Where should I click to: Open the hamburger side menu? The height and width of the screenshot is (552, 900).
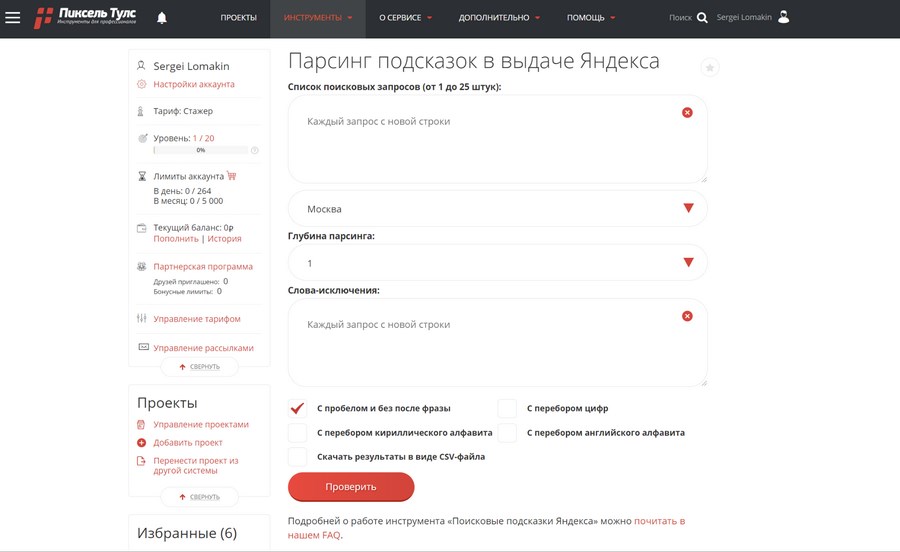tap(13, 18)
